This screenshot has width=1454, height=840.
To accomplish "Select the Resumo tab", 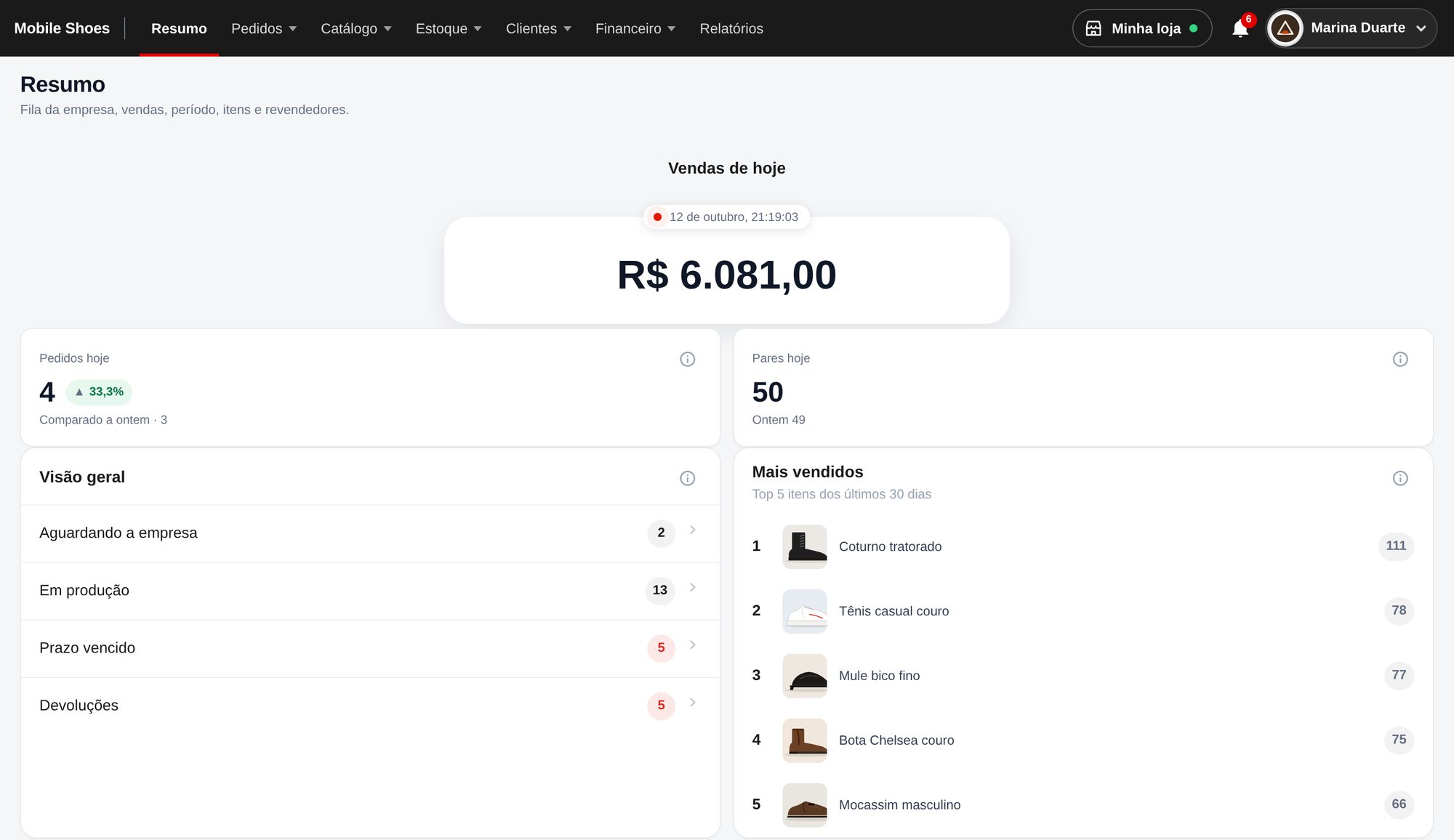I will [179, 28].
